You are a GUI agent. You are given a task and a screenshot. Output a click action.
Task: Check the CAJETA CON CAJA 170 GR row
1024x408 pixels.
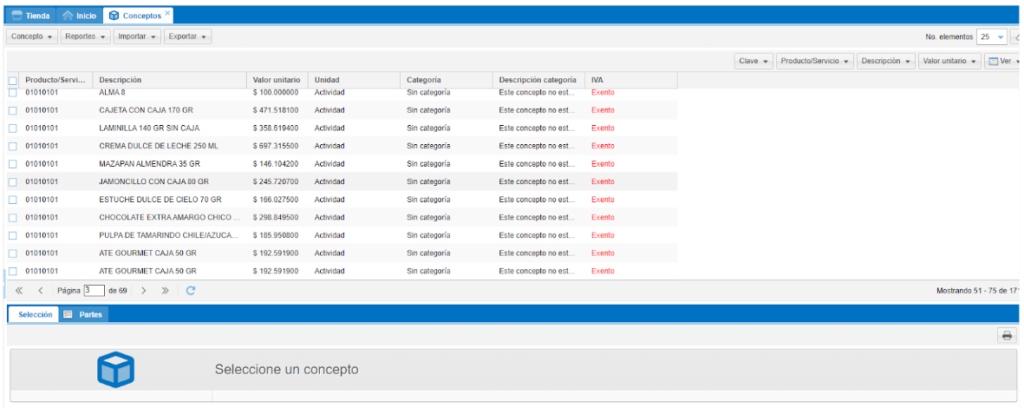tap(12, 110)
